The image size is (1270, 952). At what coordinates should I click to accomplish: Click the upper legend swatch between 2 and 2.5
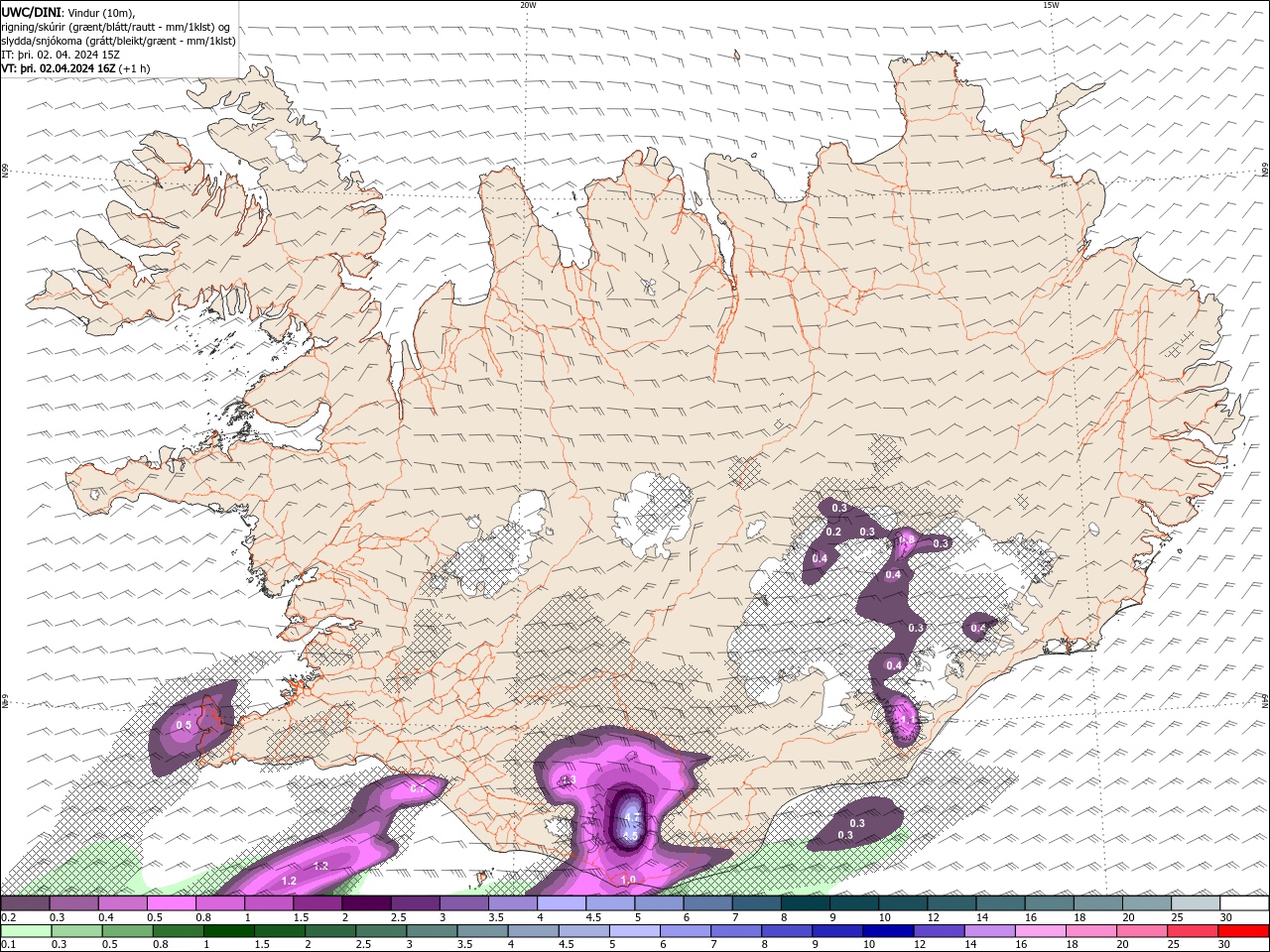(x=366, y=903)
